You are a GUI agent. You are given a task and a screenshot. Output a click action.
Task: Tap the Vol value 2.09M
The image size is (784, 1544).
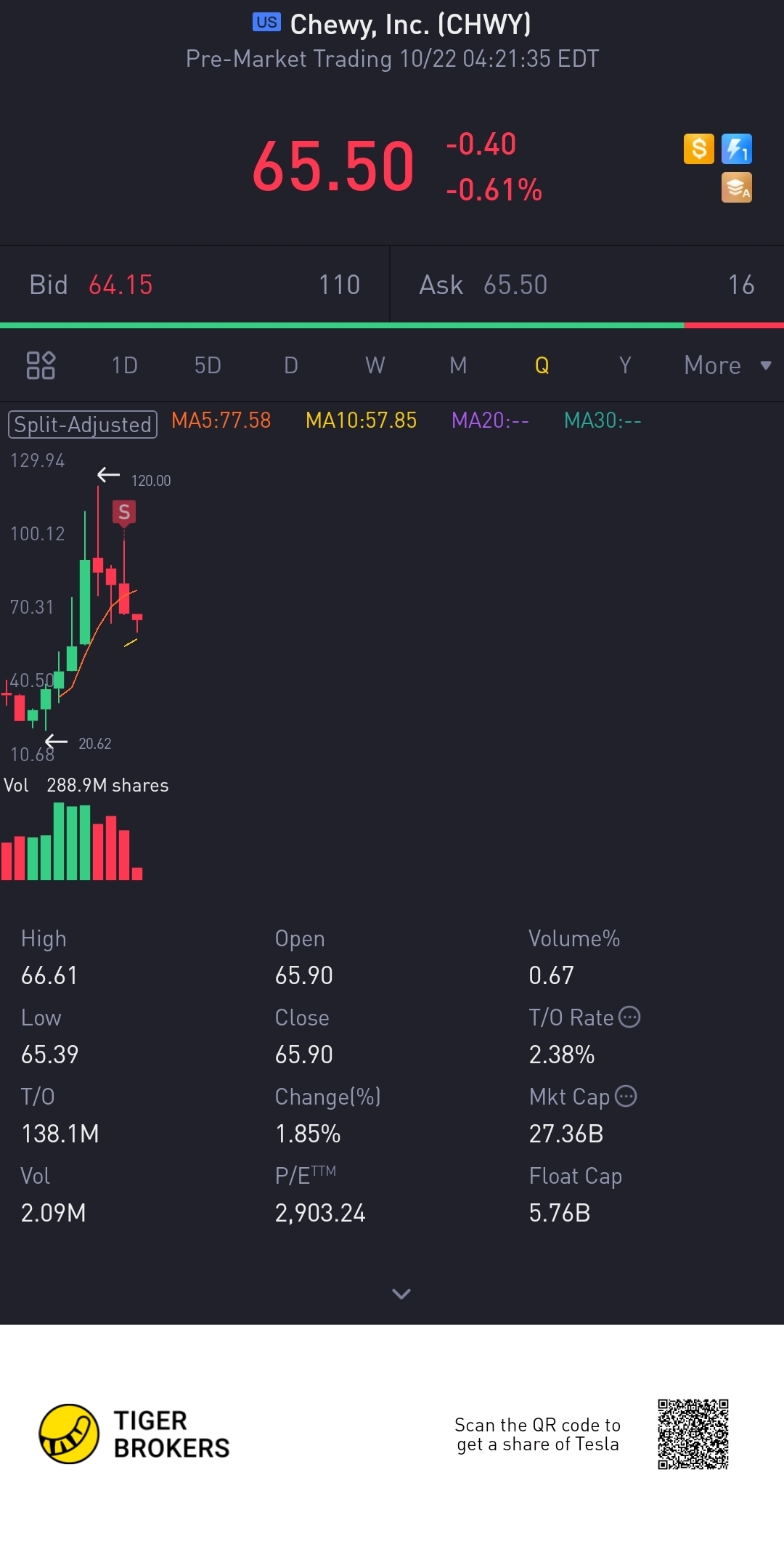tap(54, 1213)
